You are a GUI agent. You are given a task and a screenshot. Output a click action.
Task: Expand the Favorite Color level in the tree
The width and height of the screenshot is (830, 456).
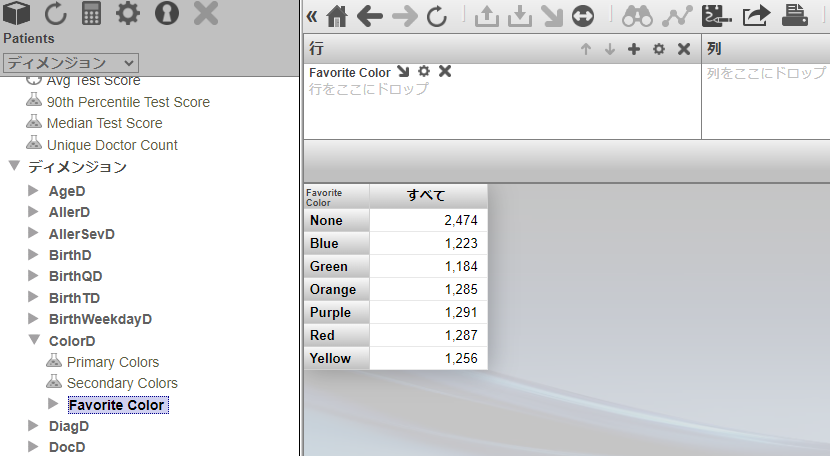click(x=54, y=405)
